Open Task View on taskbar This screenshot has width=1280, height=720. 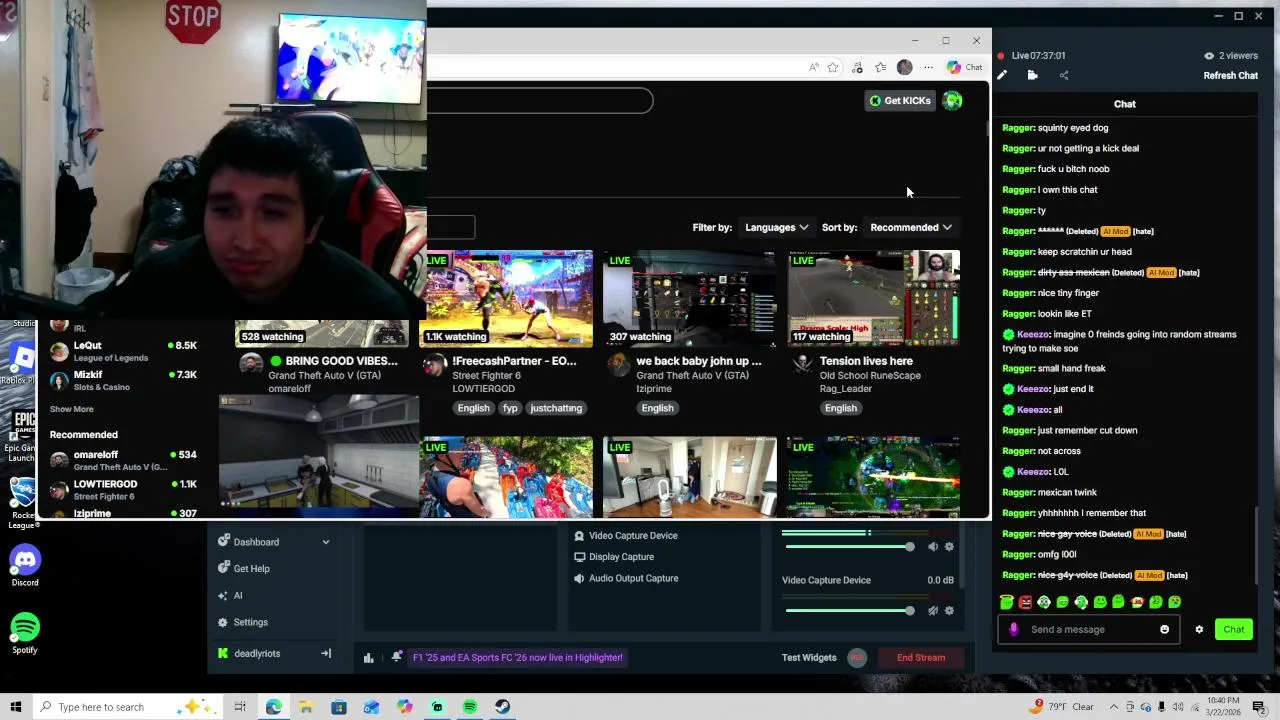pos(240,707)
